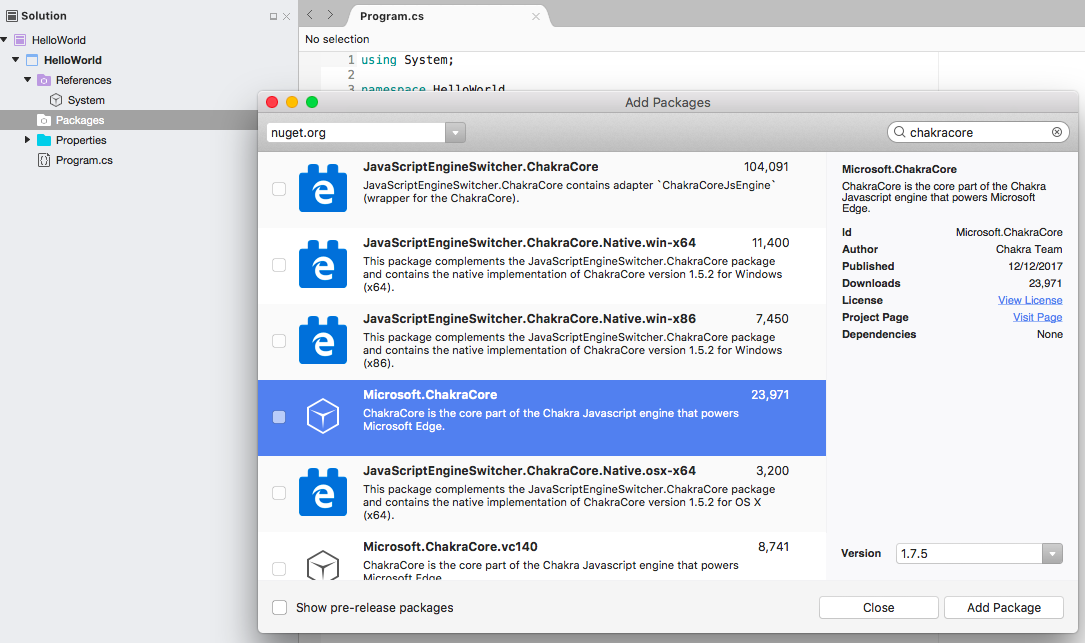Check the Microsoft.ChakraCore package checkbox
1085x643 pixels.
pyautogui.click(x=279, y=417)
